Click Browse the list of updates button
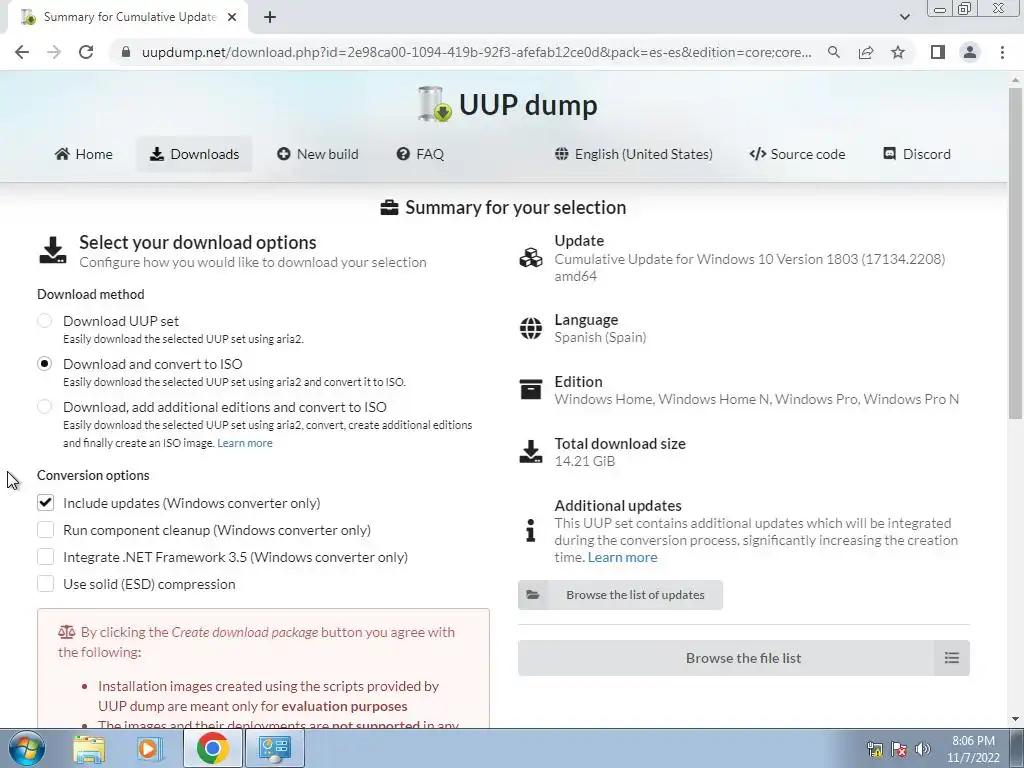 [x=620, y=595]
